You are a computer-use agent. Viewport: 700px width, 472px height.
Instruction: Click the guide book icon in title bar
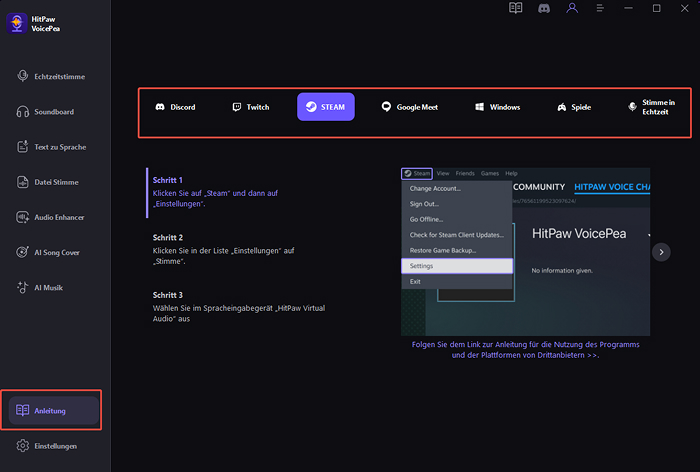click(x=516, y=8)
